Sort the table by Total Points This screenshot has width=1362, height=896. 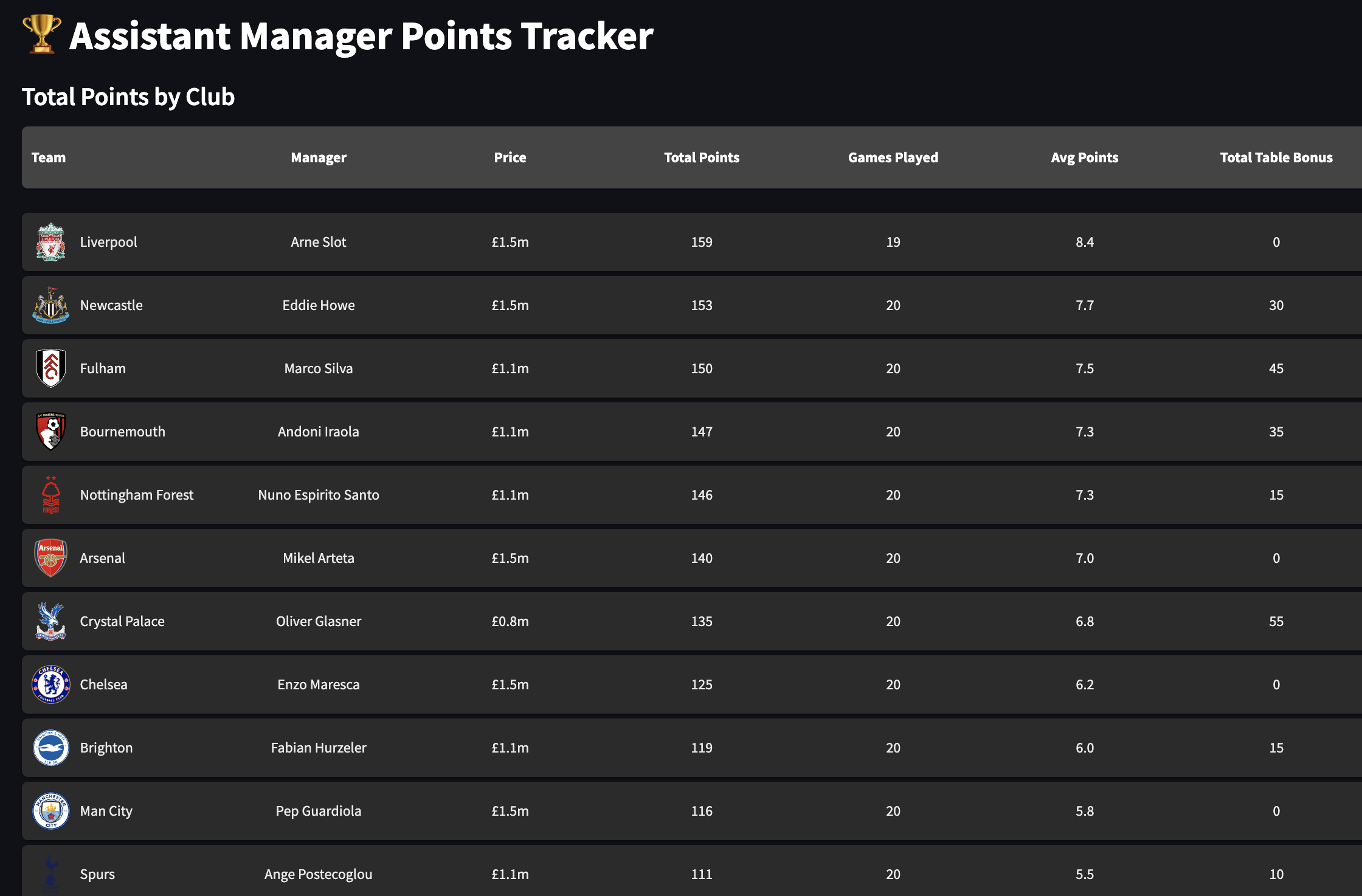702,157
